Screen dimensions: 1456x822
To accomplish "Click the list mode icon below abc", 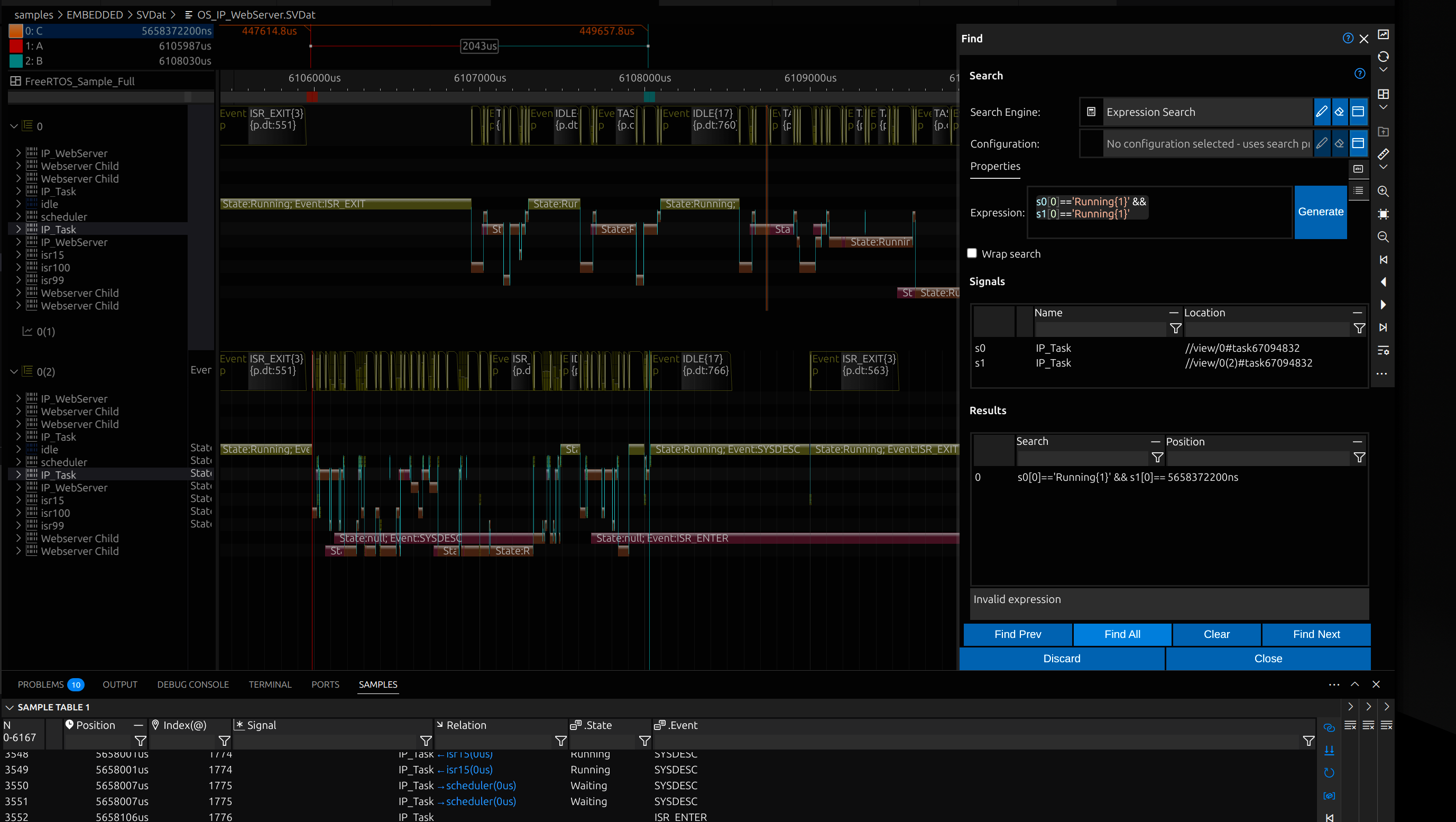I will 1358,190.
